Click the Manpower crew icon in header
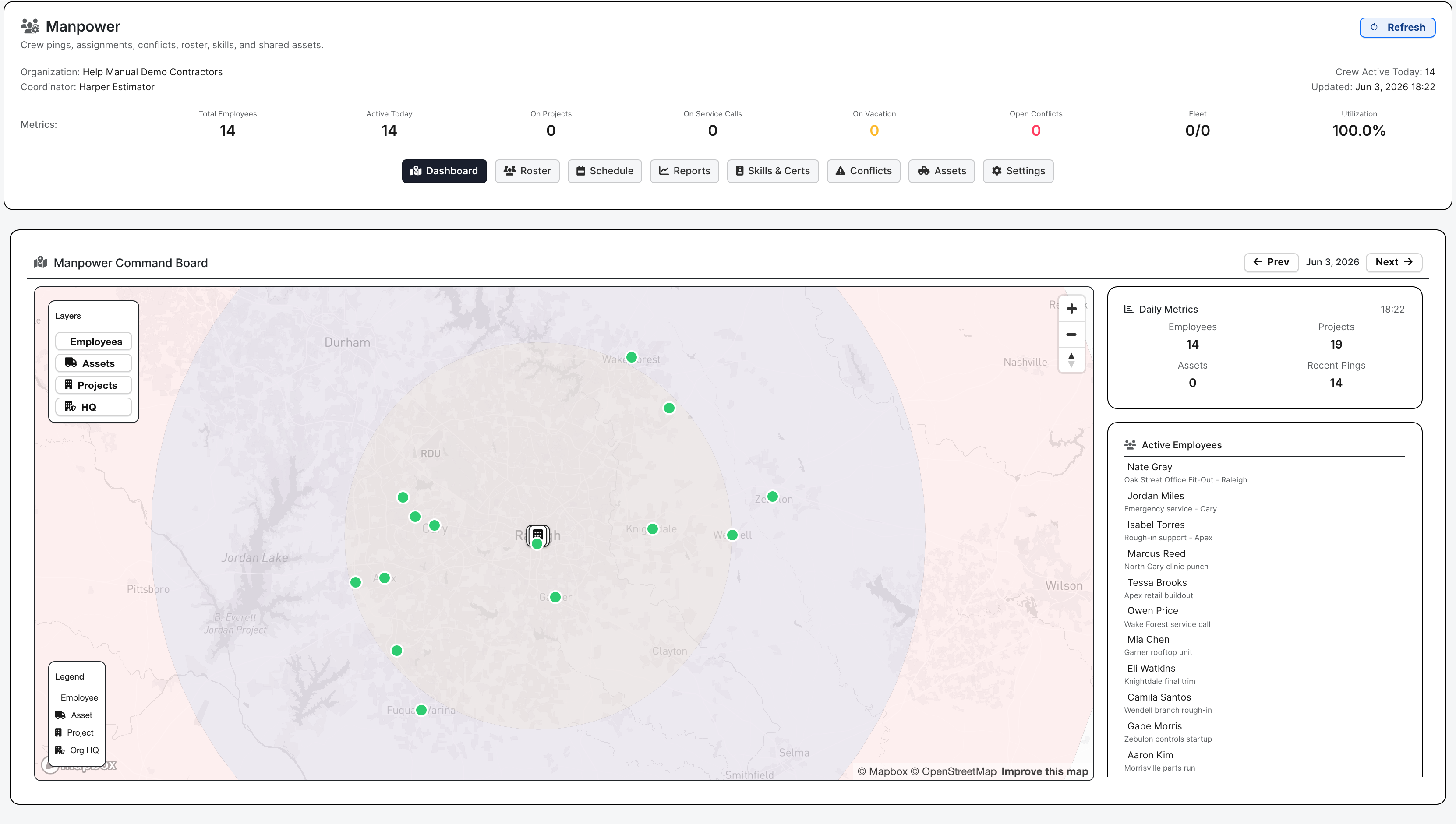This screenshot has width=1456, height=824. pyautogui.click(x=30, y=26)
